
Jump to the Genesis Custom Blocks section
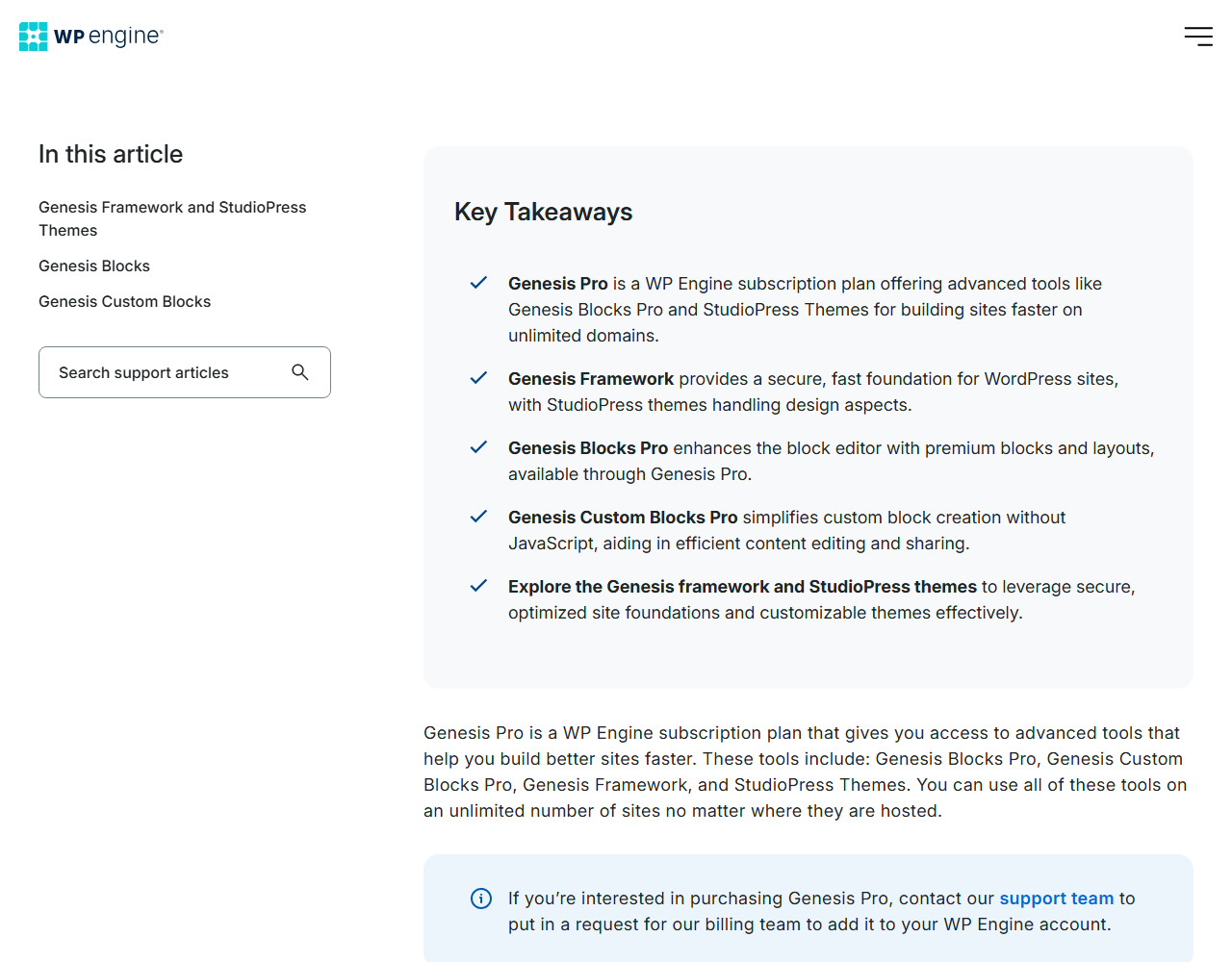coord(124,301)
